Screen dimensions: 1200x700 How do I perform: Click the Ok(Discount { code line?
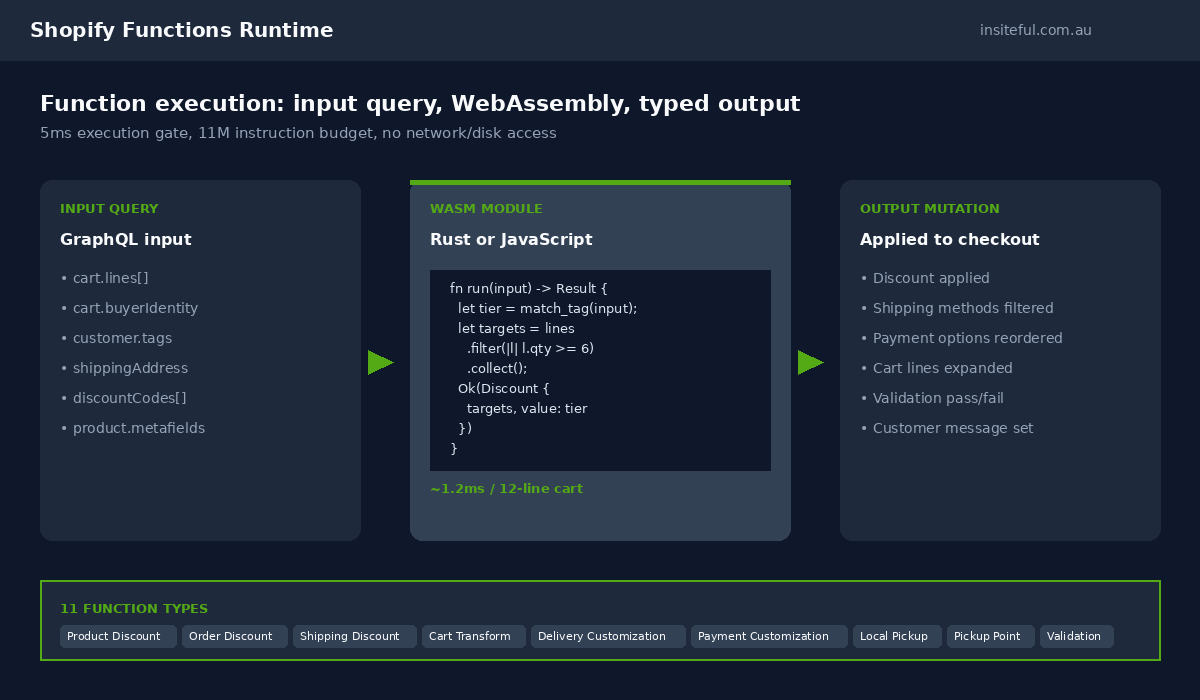coord(504,388)
